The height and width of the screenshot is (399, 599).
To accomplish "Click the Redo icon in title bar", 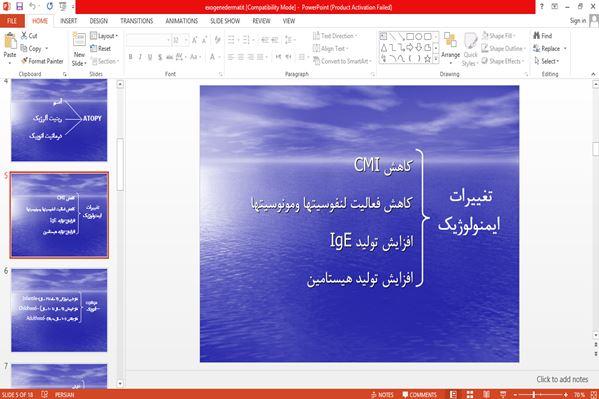I will coord(50,6).
